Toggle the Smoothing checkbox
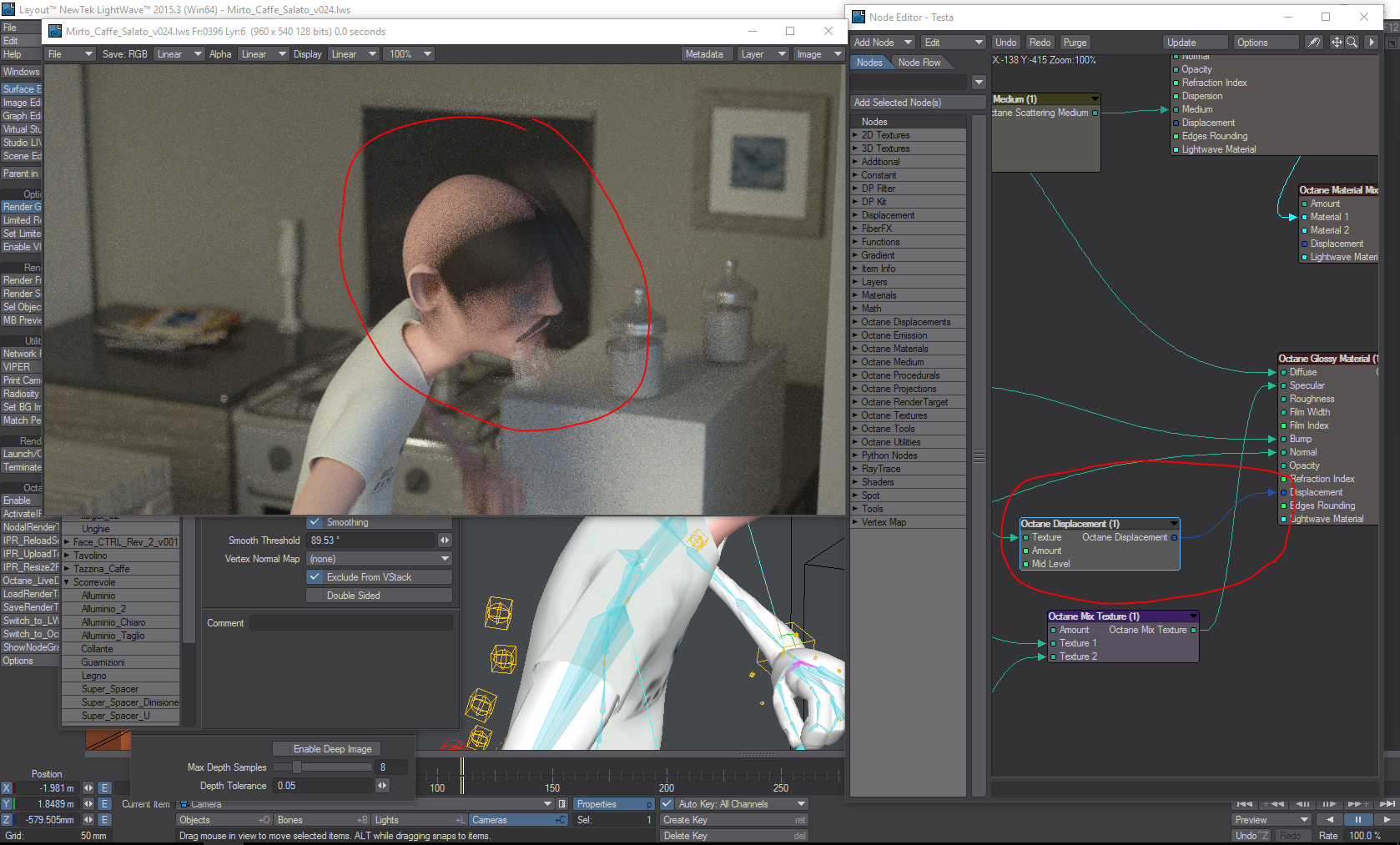This screenshot has height=845, width=1400. (315, 522)
